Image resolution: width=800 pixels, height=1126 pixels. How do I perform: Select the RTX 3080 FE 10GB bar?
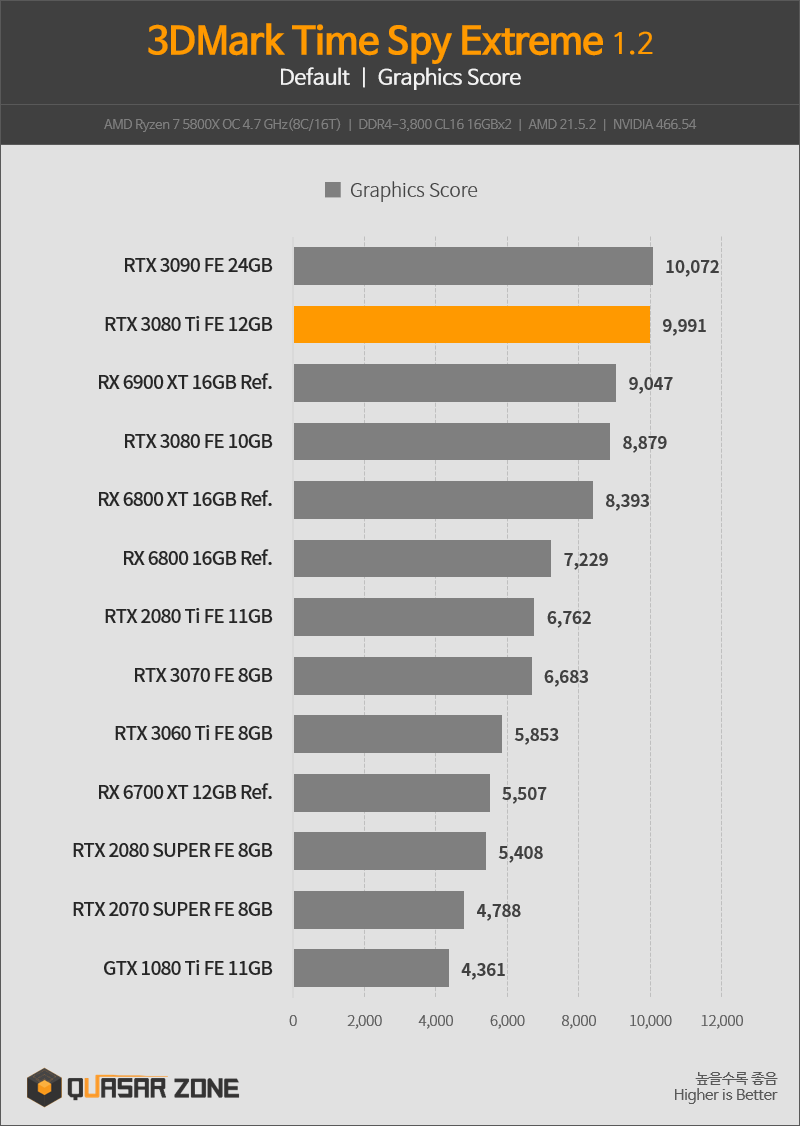click(452, 442)
